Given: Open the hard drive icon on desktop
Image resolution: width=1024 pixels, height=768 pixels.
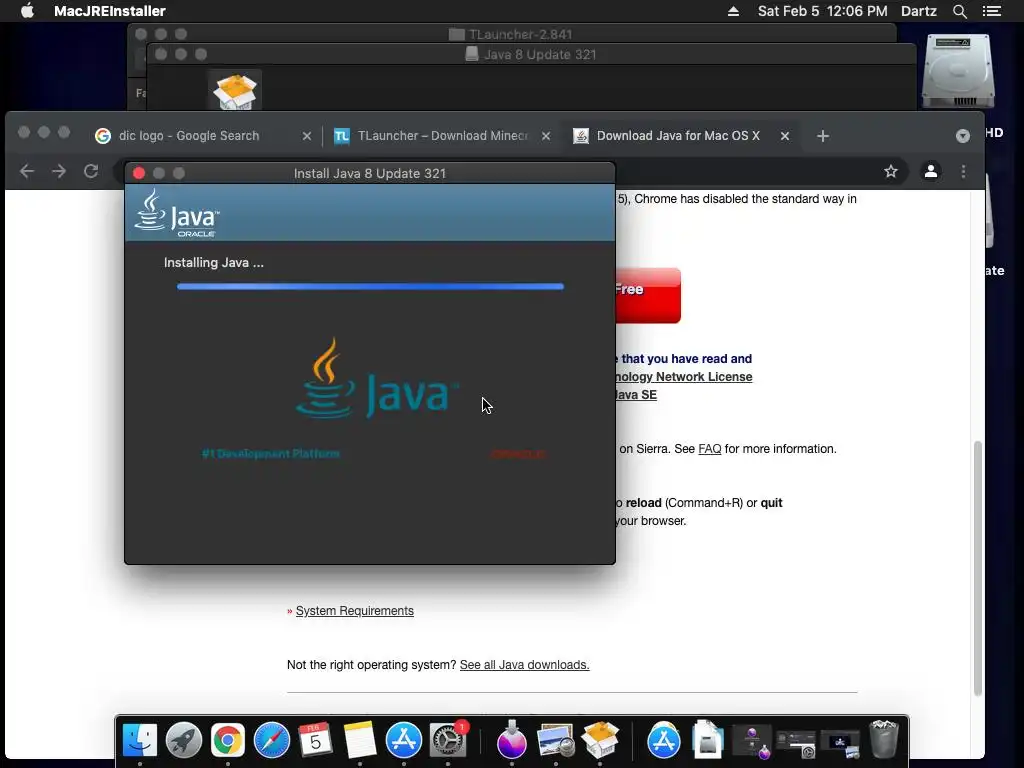Looking at the screenshot, I should 958,71.
